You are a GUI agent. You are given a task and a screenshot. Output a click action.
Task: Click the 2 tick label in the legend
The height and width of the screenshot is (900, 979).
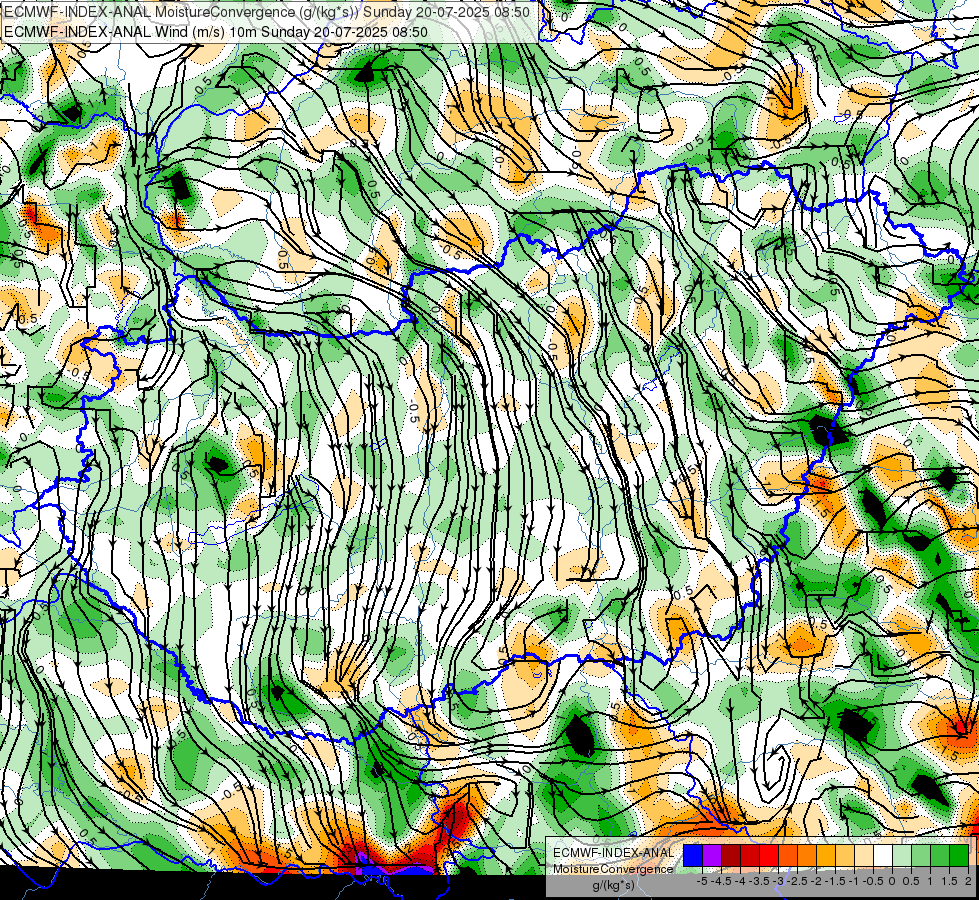[968, 881]
